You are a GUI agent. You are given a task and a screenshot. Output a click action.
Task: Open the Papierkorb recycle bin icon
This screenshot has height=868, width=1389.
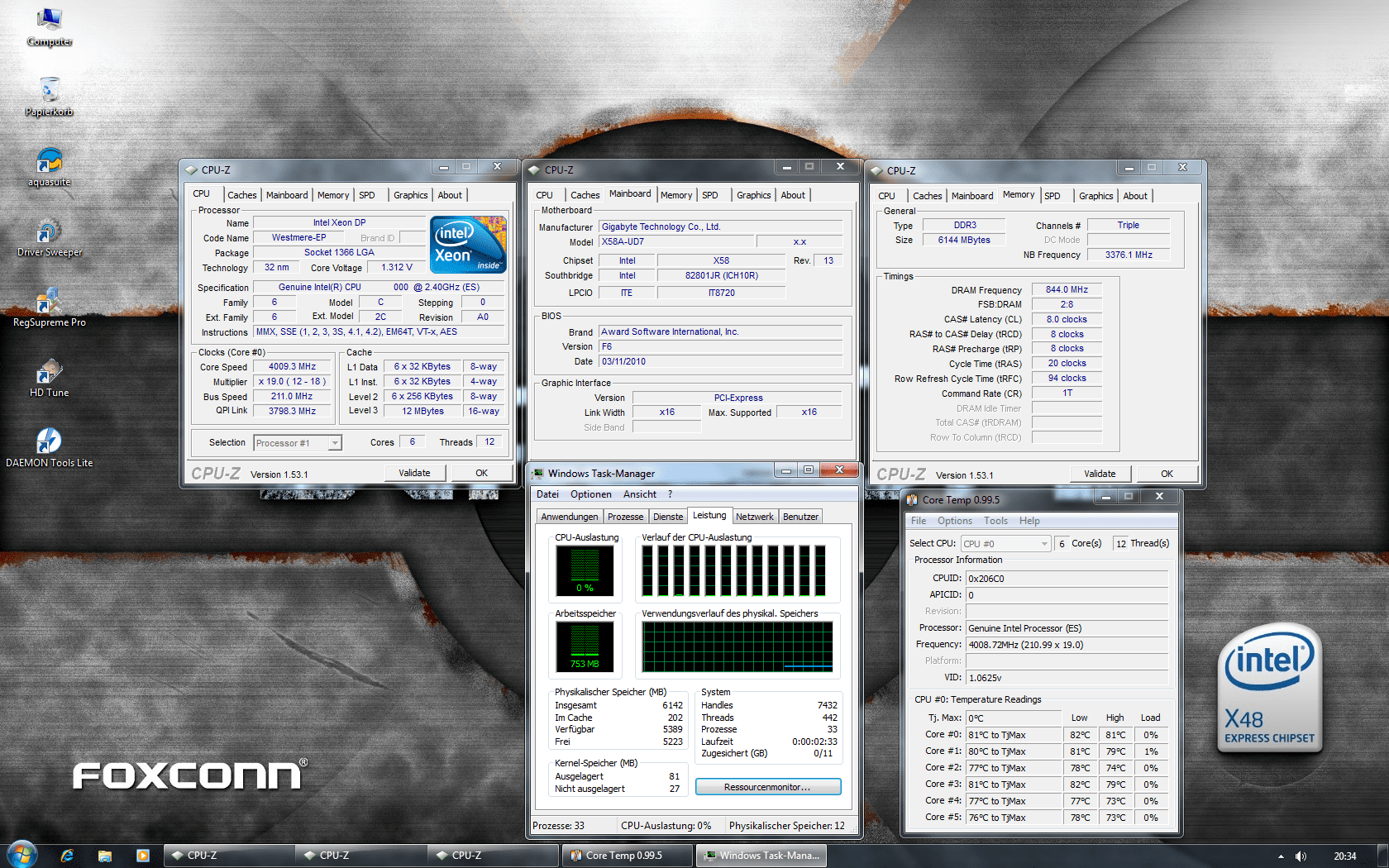50,97
